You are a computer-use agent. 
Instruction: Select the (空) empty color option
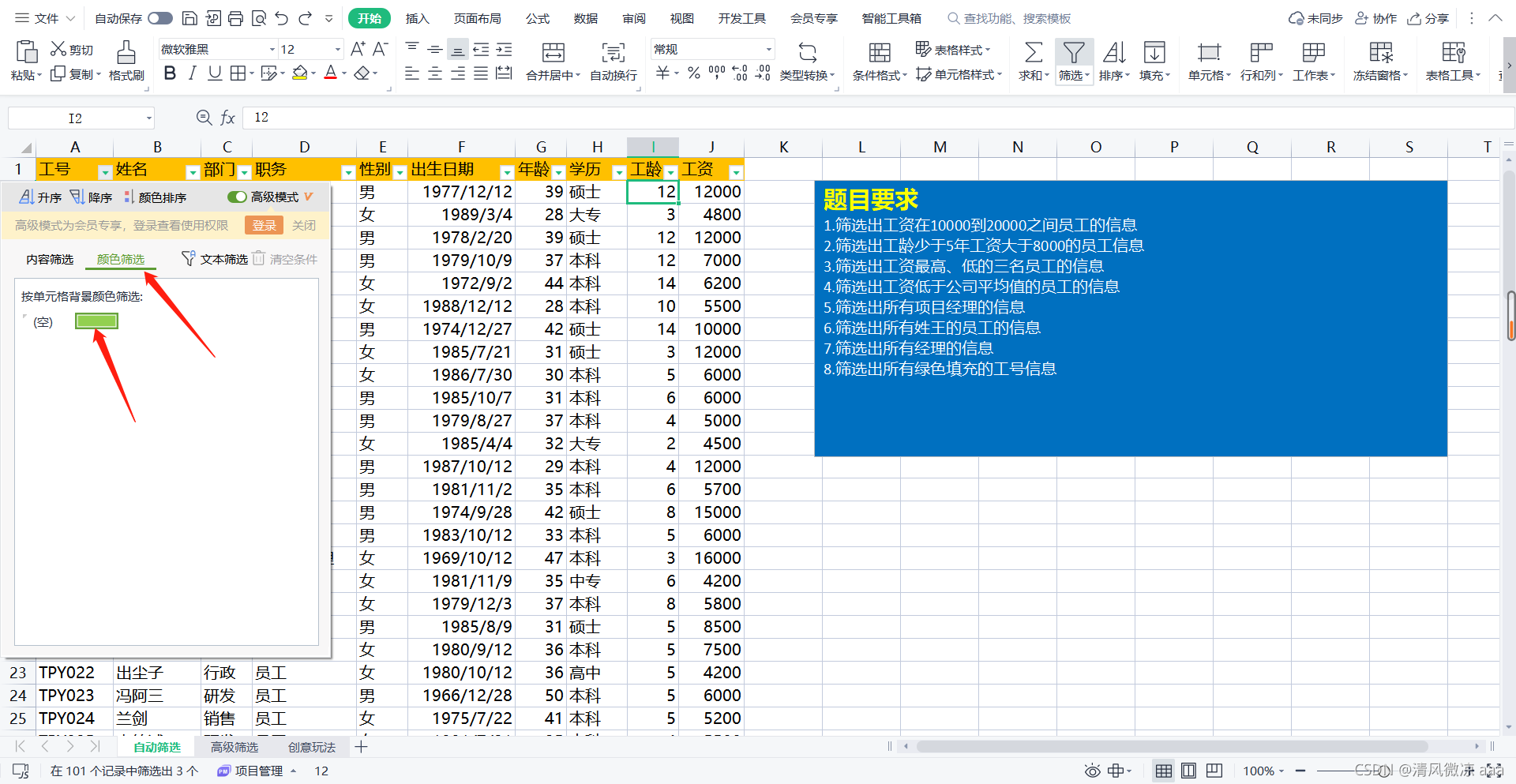(43, 321)
